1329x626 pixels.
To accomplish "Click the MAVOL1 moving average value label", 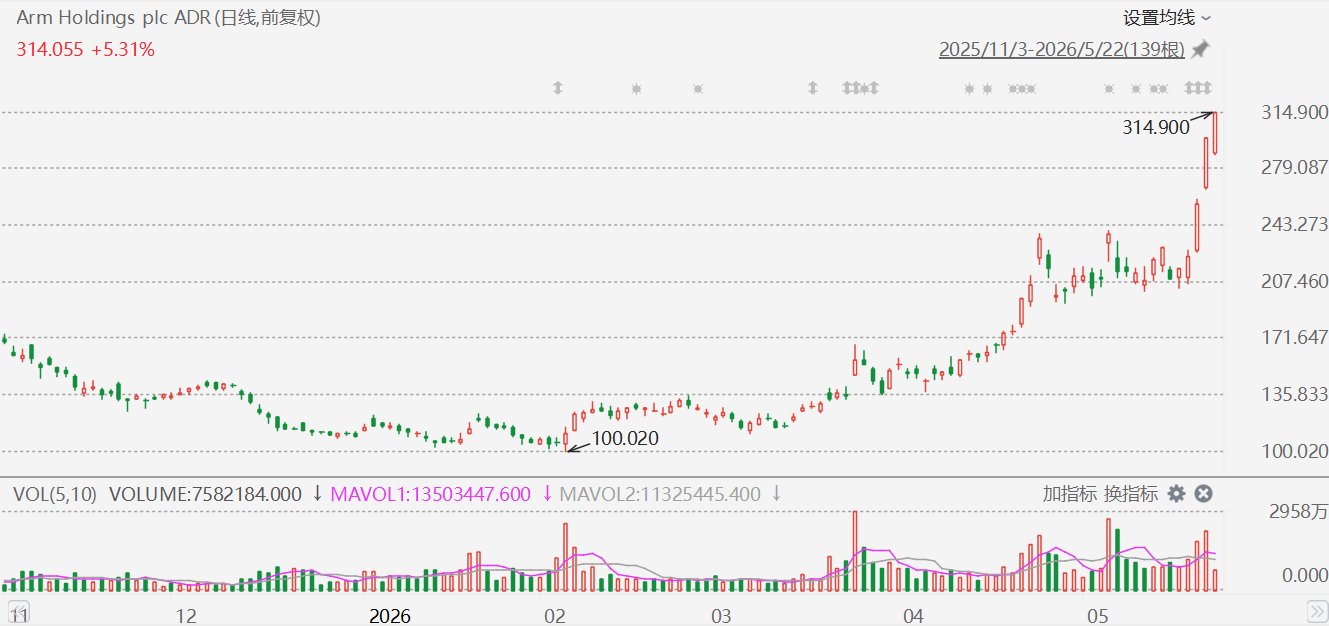I will coord(430,493).
